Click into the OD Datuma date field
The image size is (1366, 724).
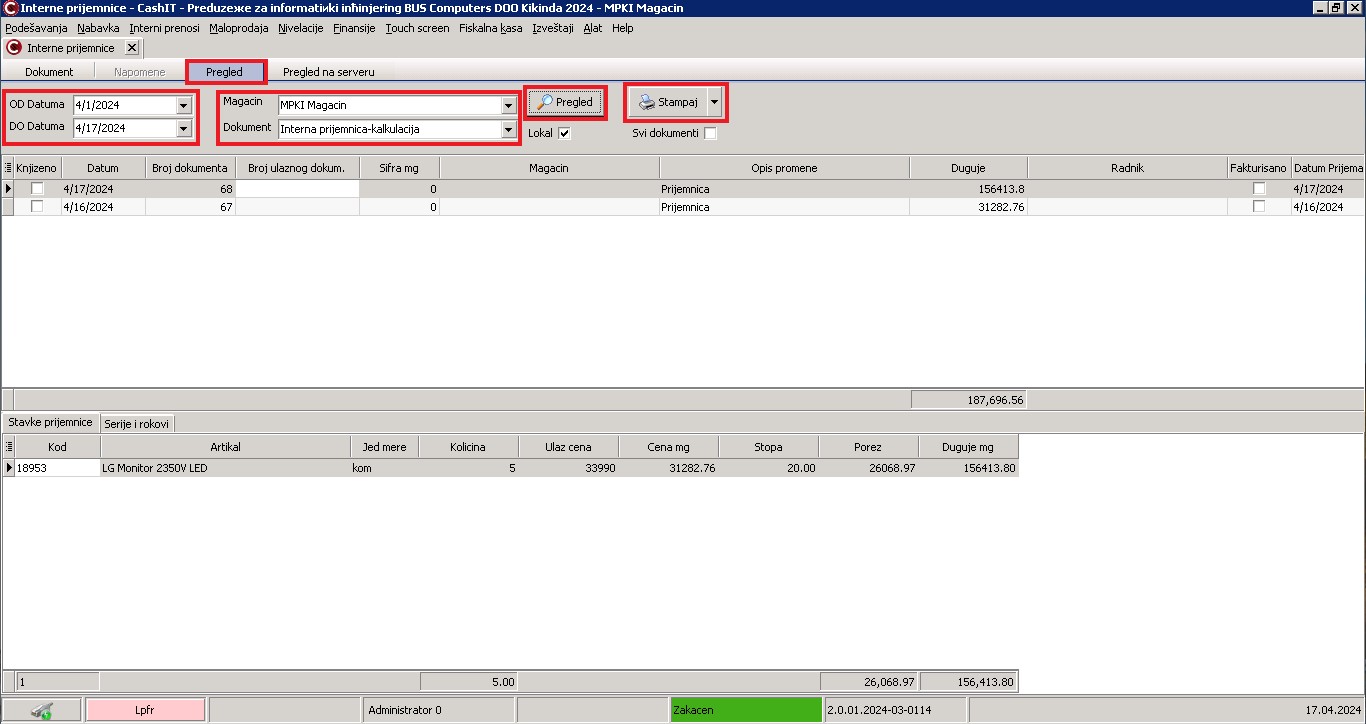point(124,105)
